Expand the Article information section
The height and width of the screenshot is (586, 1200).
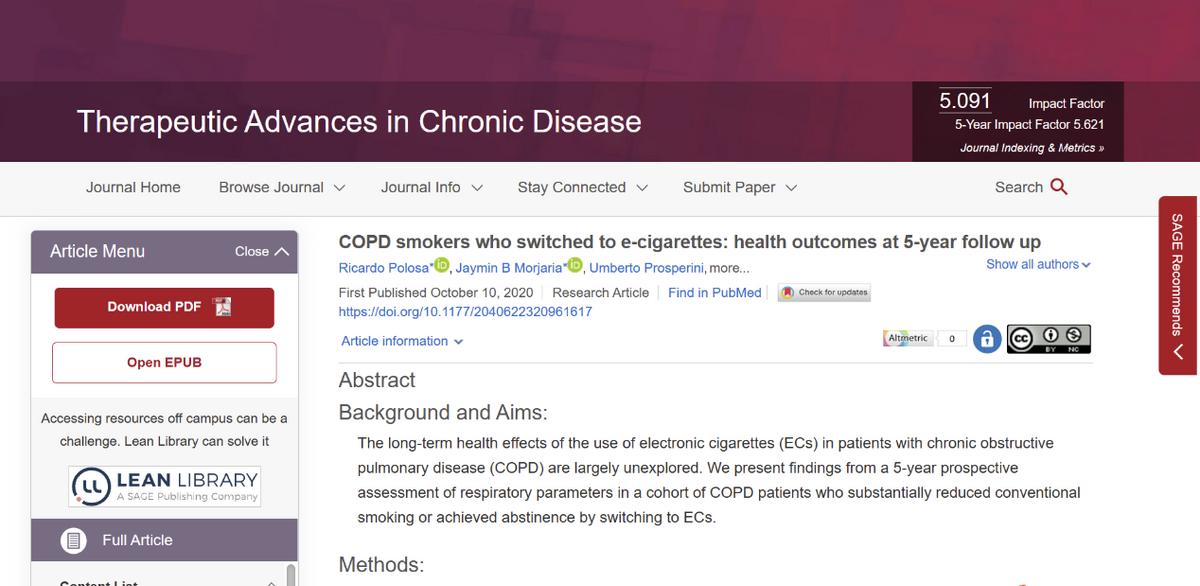(402, 341)
